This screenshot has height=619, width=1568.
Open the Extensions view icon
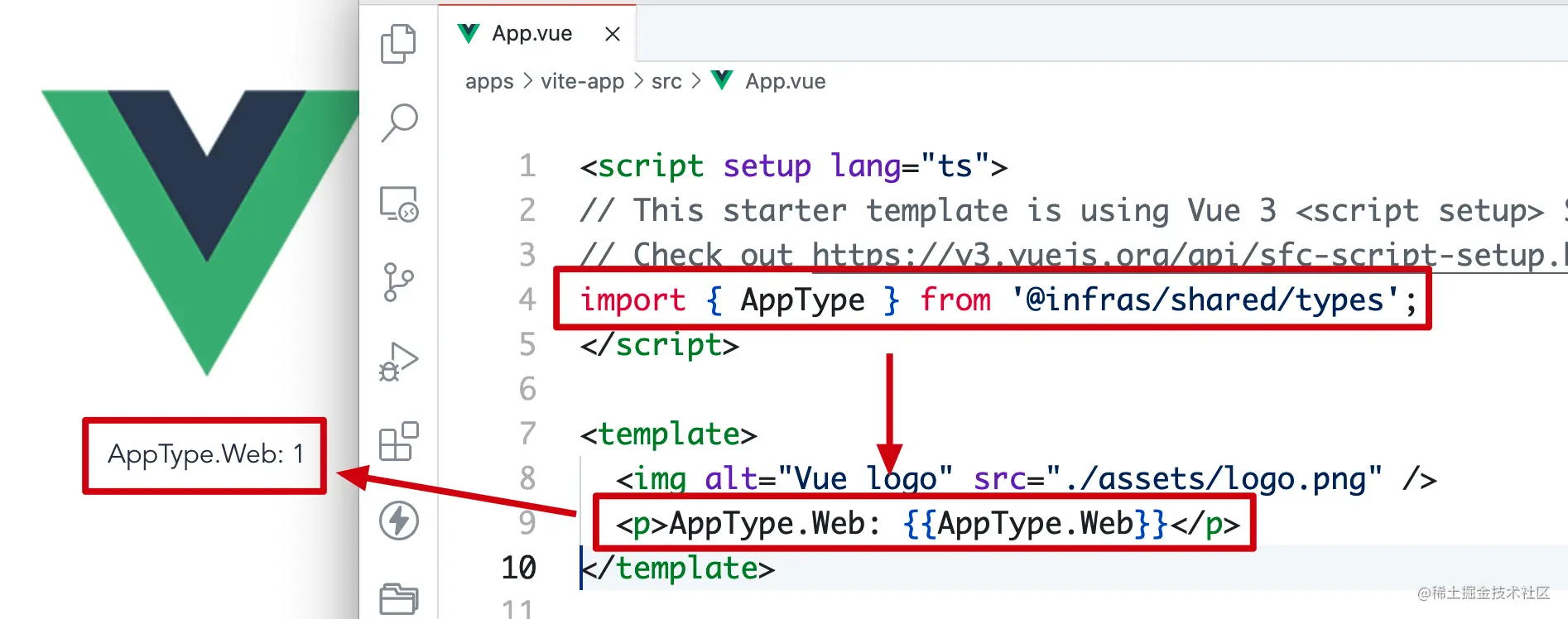click(x=398, y=441)
